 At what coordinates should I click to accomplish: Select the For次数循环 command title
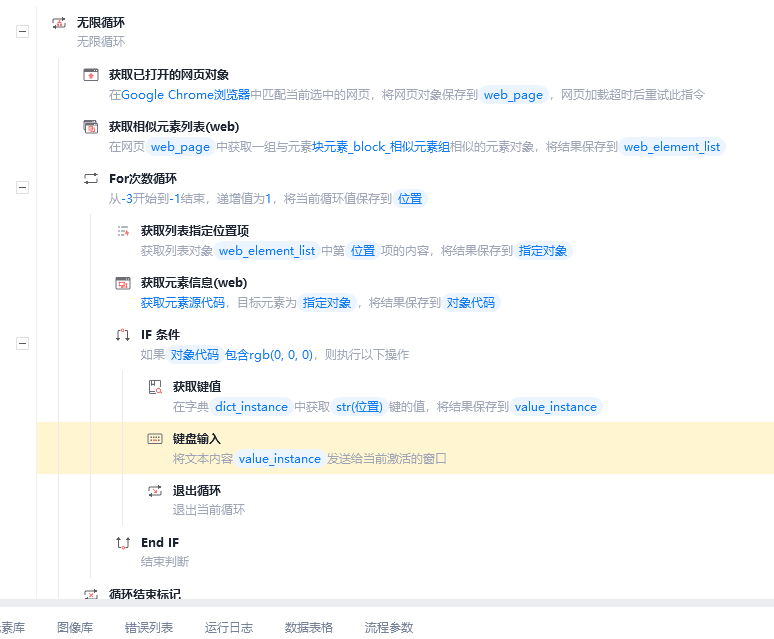143,179
